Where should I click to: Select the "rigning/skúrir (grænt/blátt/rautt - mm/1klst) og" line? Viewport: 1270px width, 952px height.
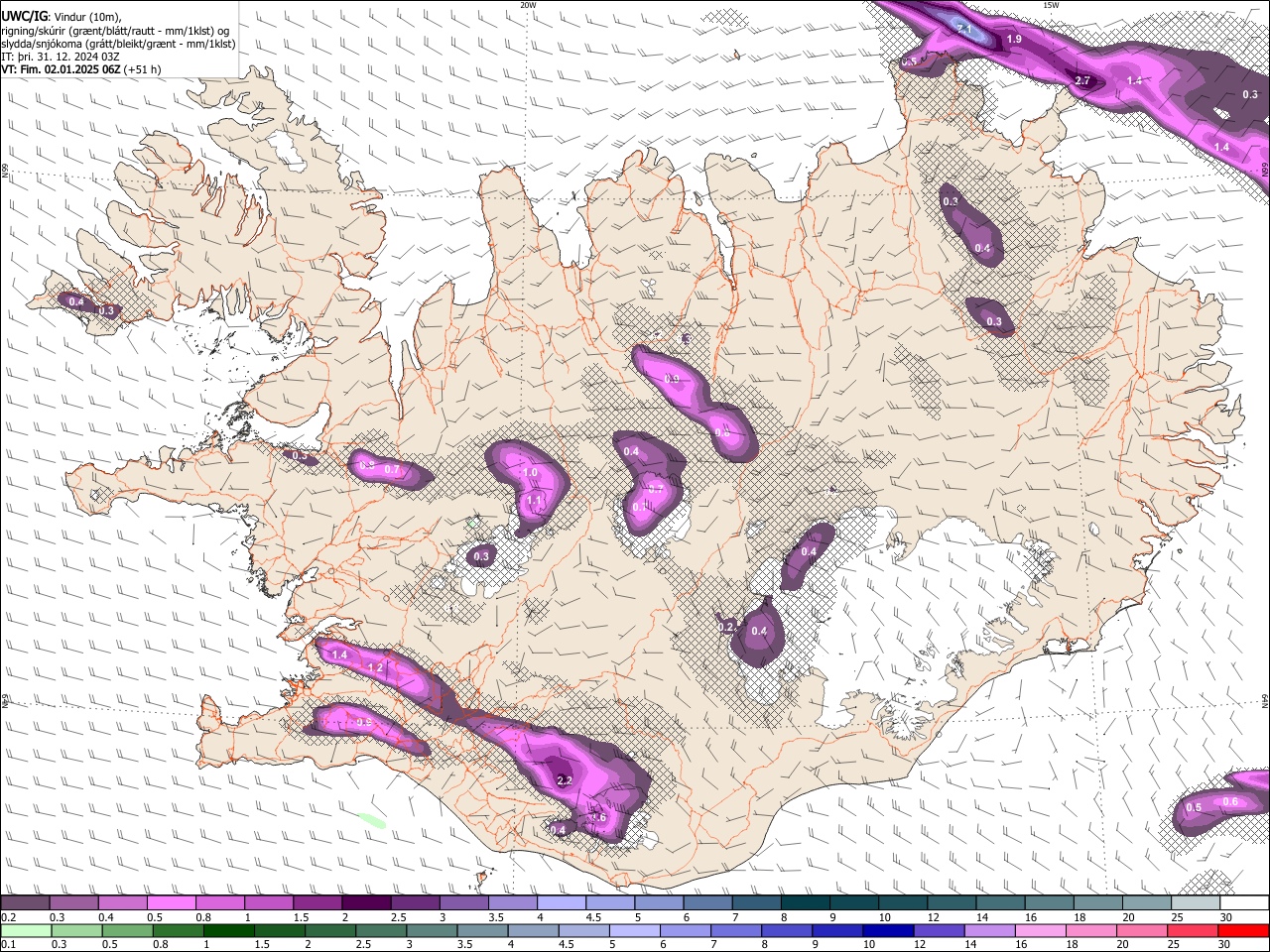[115, 30]
